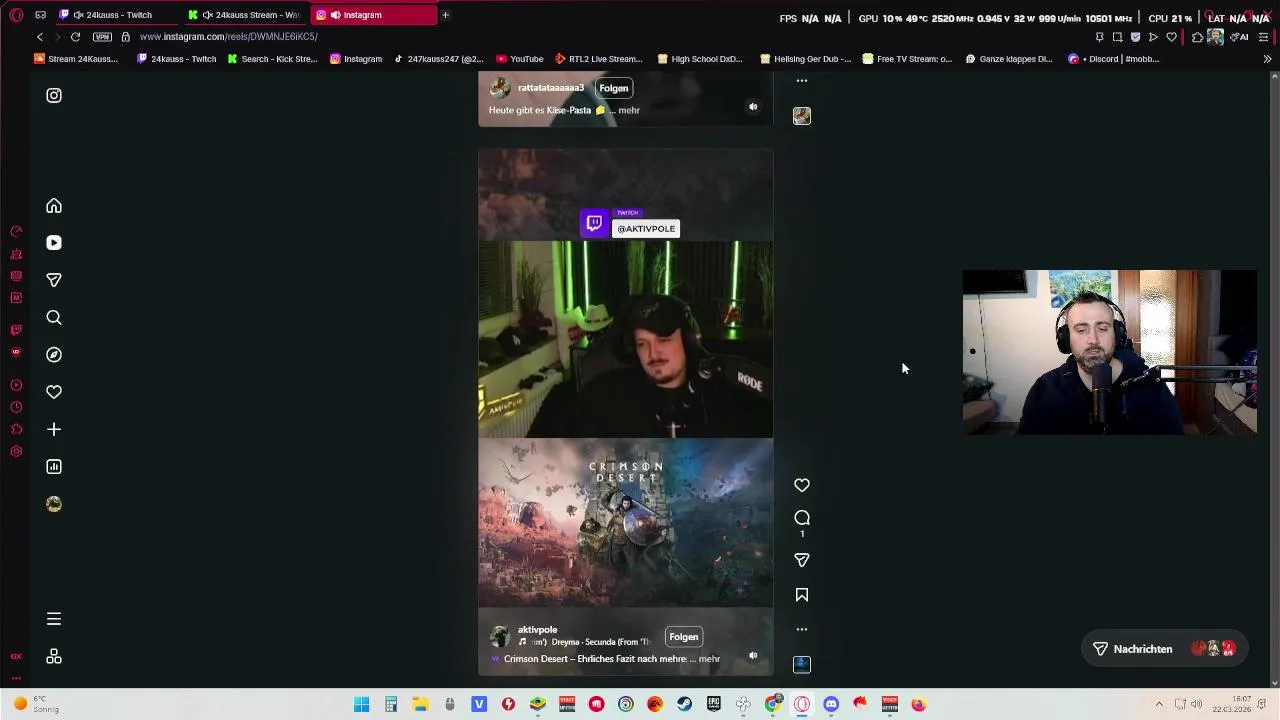Open the Nachrichten messages popup
The height and width of the screenshot is (720, 1280).
coord(1164,649)
